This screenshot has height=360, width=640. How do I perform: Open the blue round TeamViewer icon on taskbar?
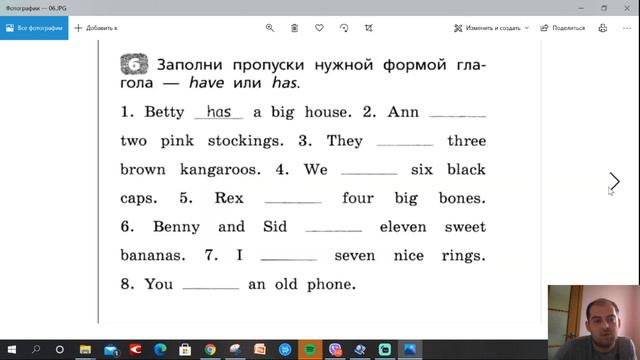(x=285, y=349)
